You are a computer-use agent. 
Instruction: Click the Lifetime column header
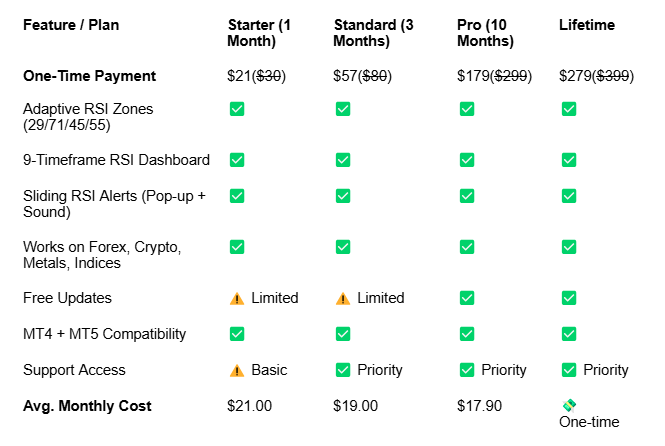click(x=587, y=25)
